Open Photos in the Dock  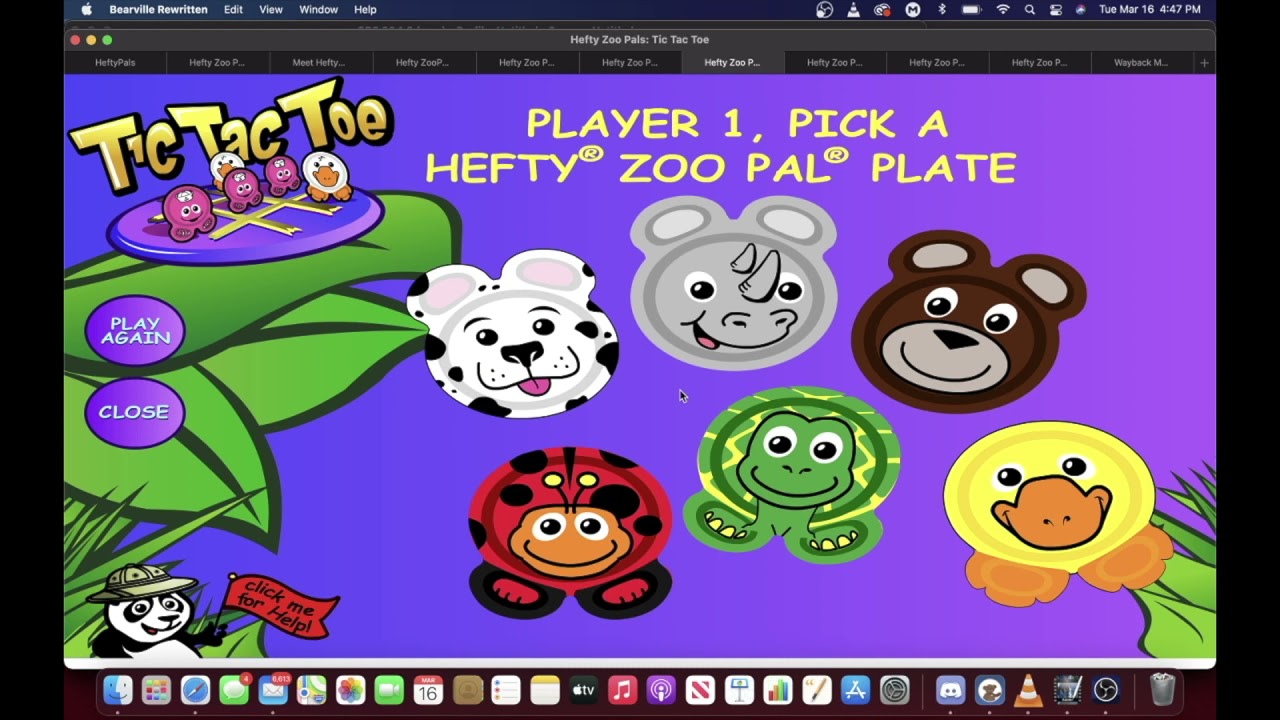click(x=350, y=689)
